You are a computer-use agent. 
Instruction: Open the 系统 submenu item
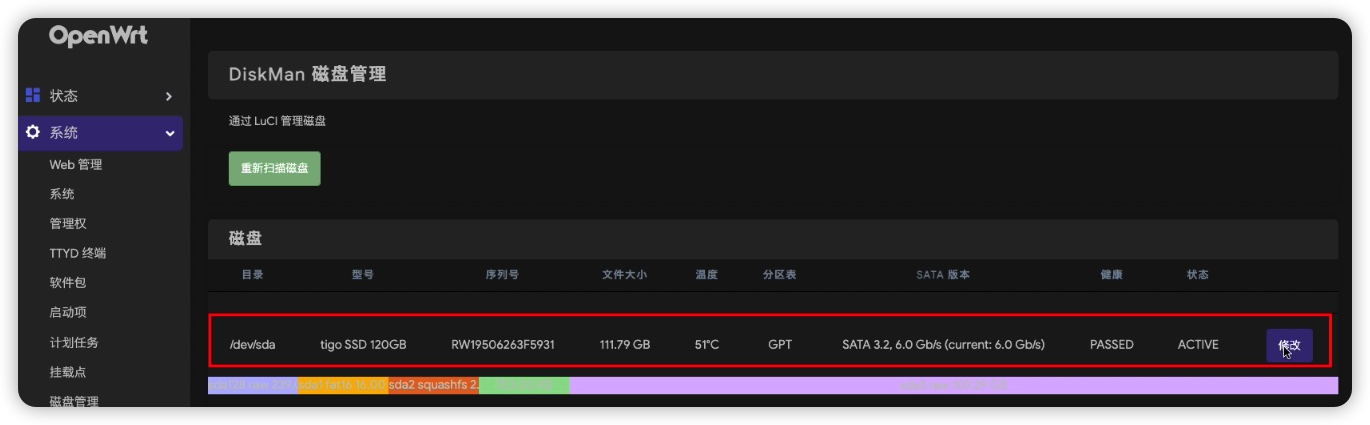click(62, 194)
